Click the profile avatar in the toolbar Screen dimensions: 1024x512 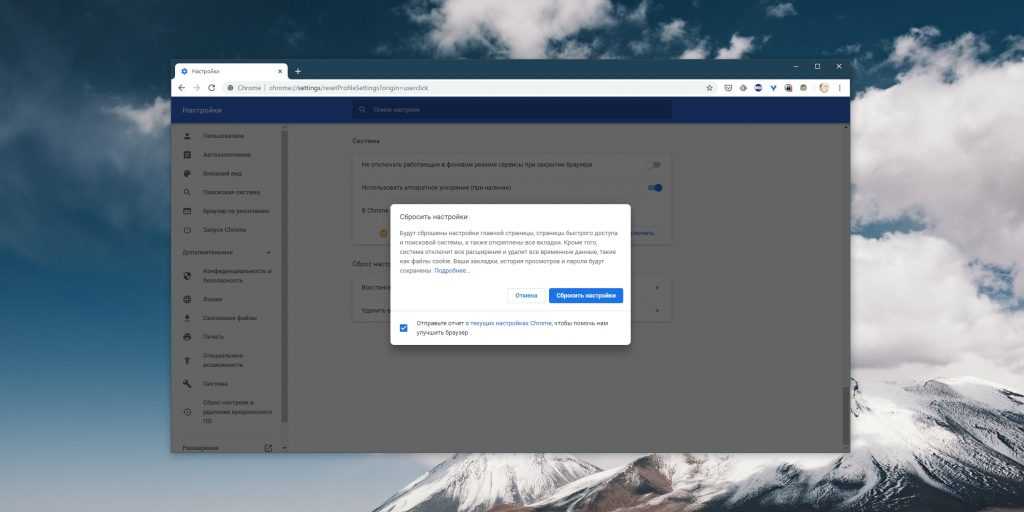[x=824, y=88]
